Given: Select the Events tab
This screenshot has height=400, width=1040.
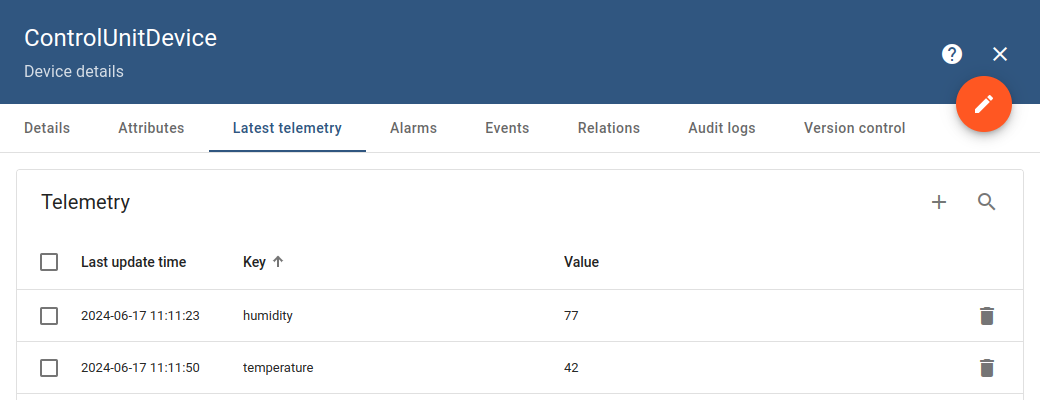Looking at the screenshot, I should [507, 128].
